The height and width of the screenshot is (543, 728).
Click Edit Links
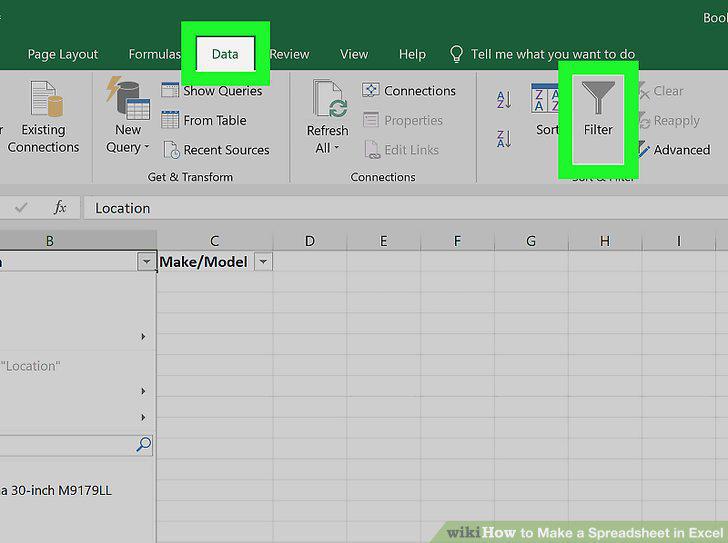(x=402, y=150)
